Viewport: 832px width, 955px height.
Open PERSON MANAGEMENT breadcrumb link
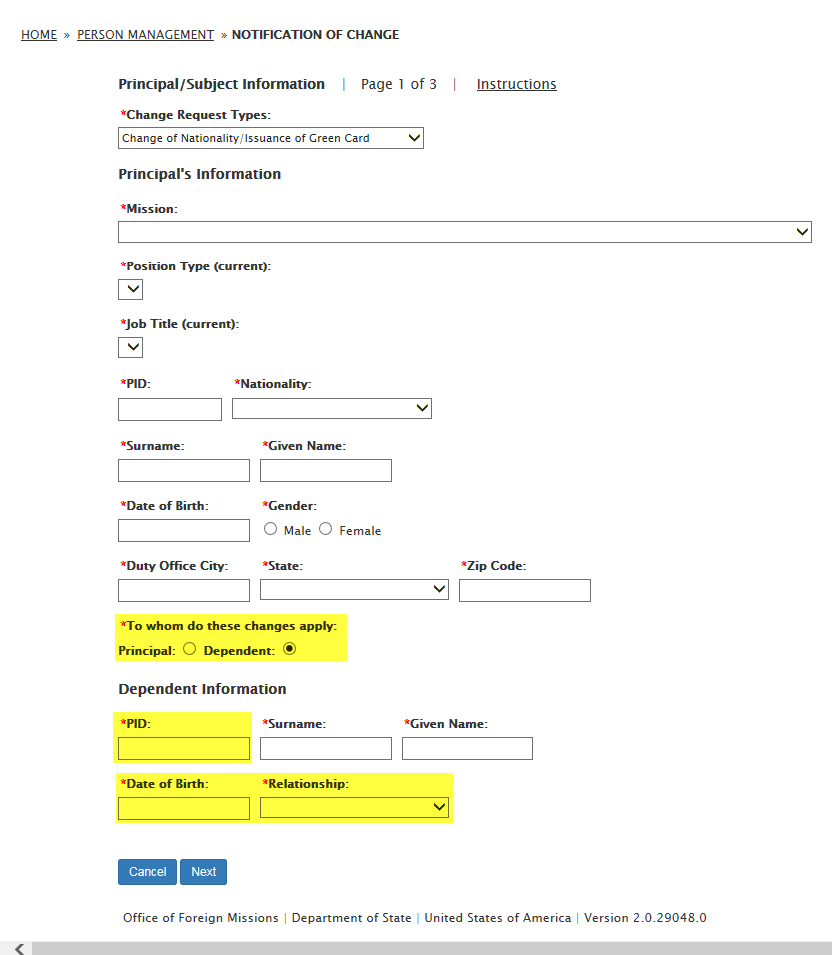point(145,35)
